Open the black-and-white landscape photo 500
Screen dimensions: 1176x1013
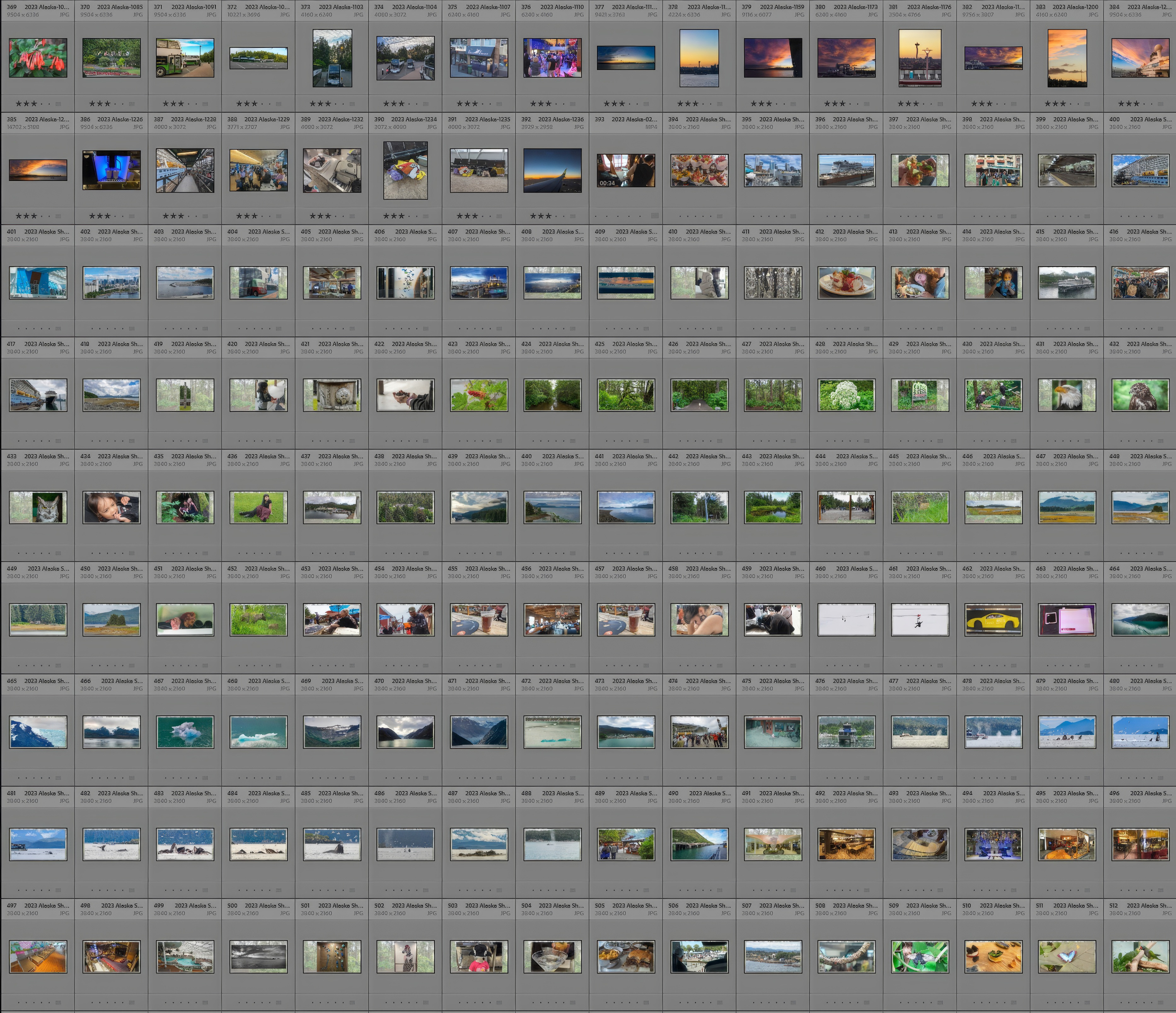pos(258,957)
